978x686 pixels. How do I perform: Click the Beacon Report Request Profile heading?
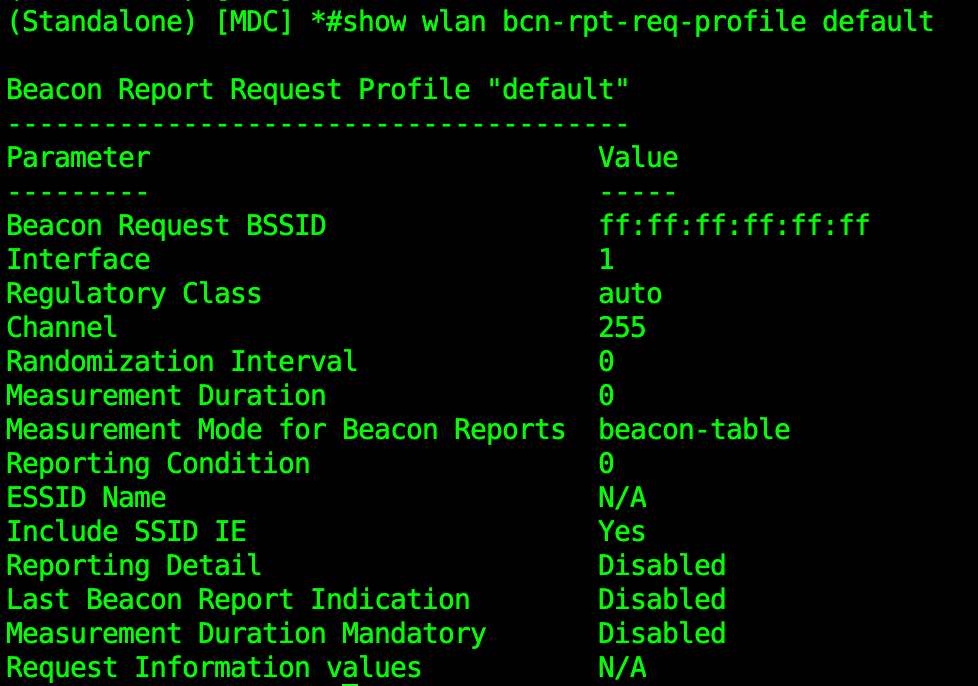tap(318, 89)
